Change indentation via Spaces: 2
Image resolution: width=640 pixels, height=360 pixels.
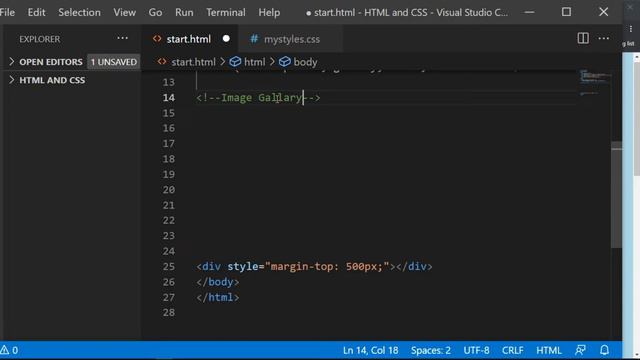431,350
